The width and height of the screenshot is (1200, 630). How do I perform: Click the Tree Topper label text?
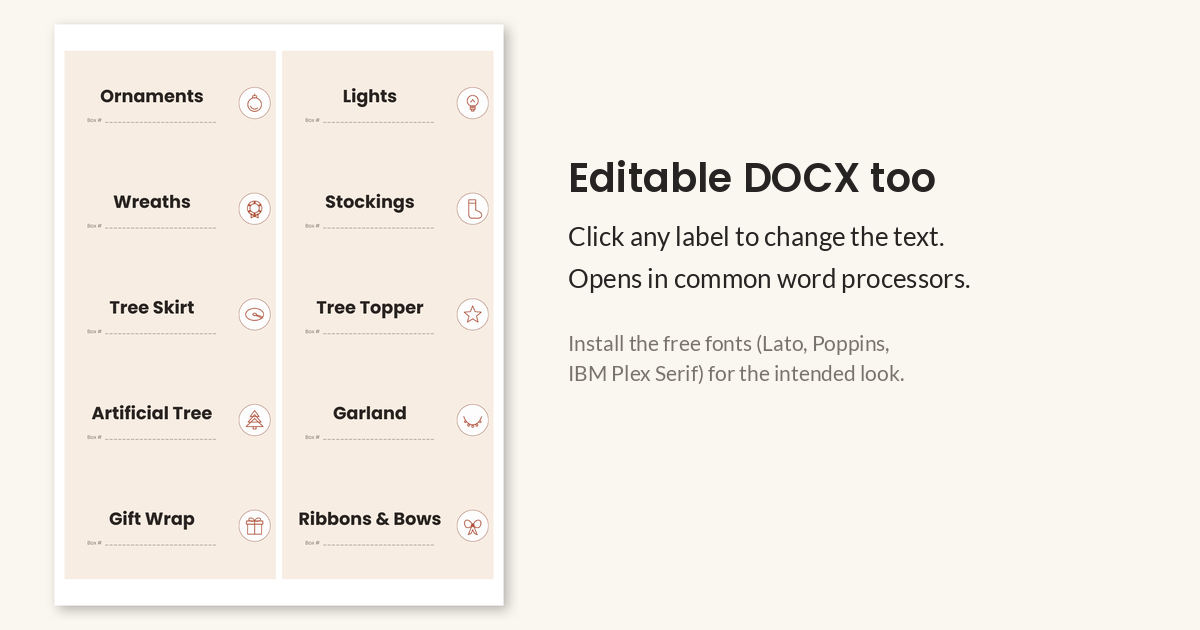click(x=370, y=309)
